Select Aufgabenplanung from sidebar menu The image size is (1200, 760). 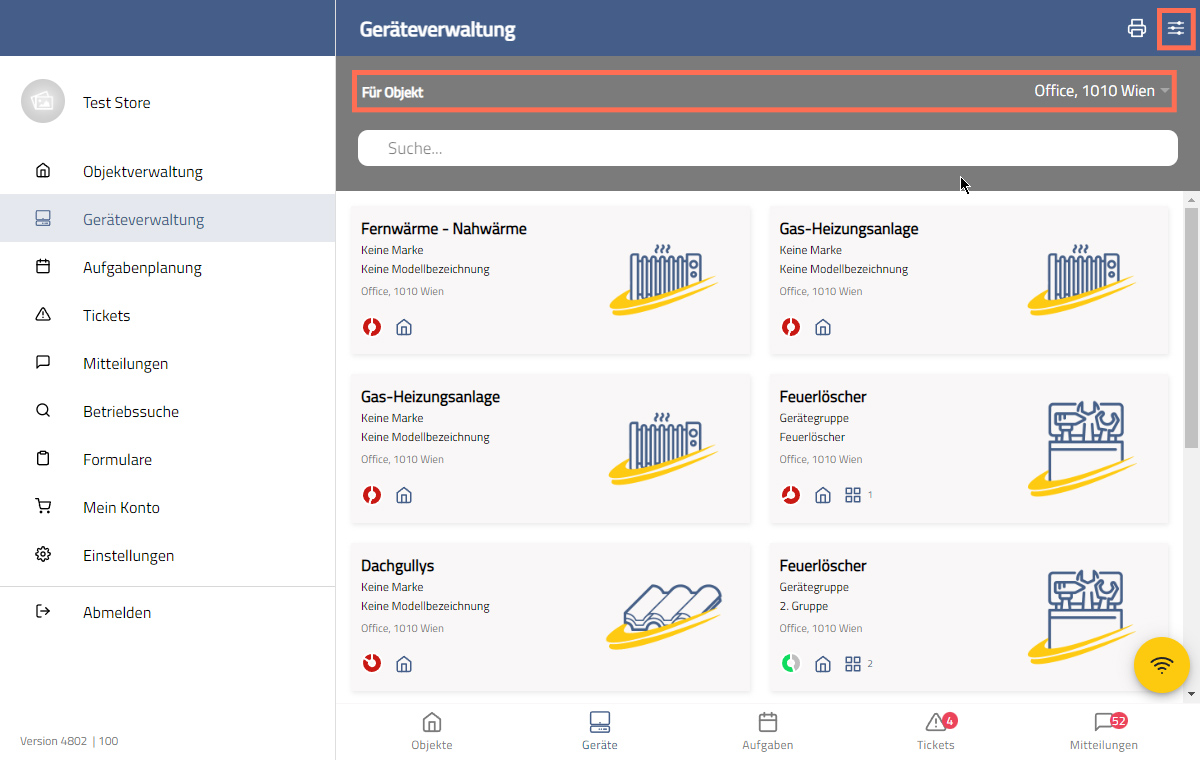pyautogui.click(x=142, y=267)
